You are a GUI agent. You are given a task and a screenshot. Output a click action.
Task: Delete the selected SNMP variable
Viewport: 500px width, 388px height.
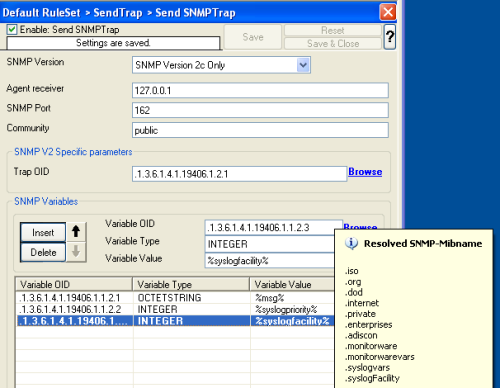(x=43, y=252)
